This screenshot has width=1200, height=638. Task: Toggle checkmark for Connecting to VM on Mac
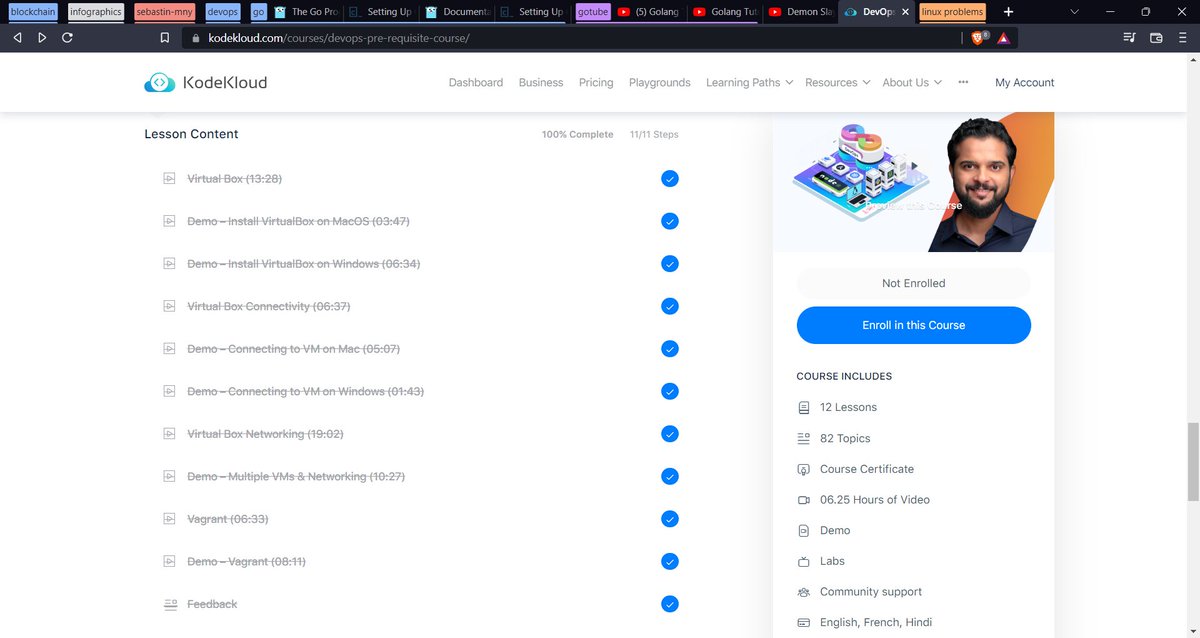(x=670, y=349)
